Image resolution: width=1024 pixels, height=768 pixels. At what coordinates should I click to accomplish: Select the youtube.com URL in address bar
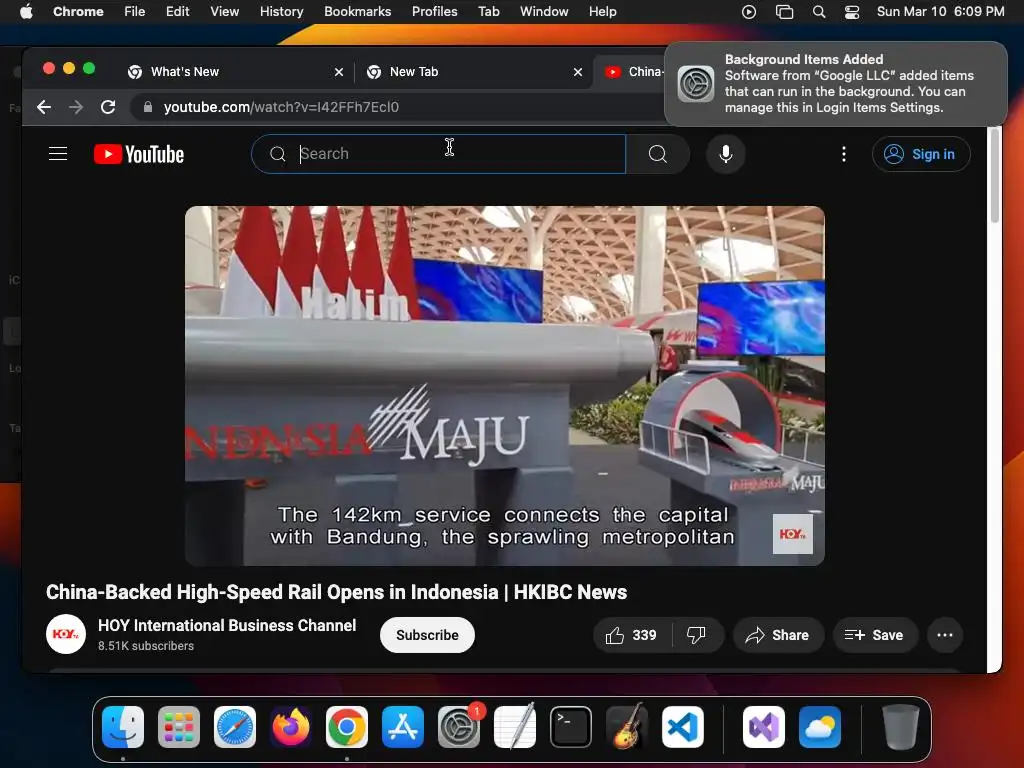pos(281,107)
